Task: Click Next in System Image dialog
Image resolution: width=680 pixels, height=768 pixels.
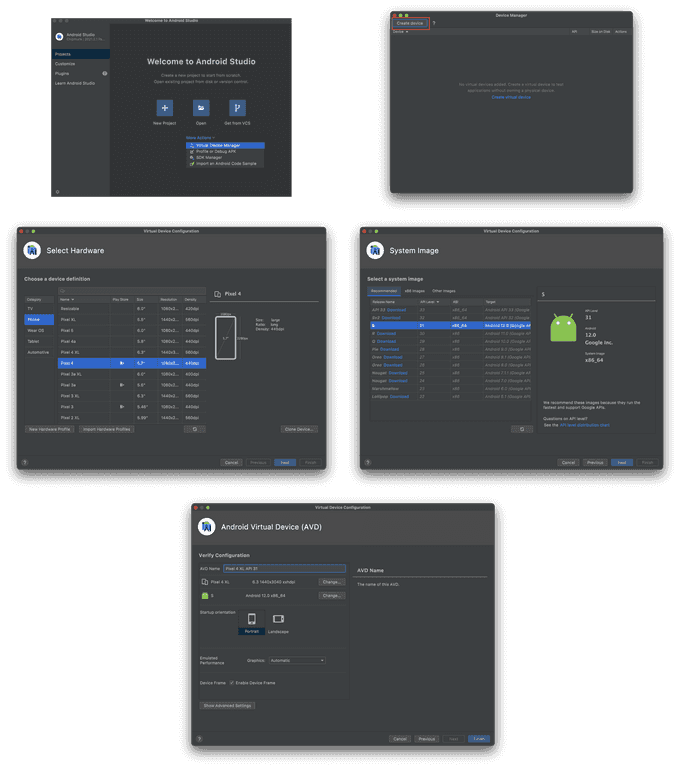Action: pyautogui.click(x=622, y=462)
